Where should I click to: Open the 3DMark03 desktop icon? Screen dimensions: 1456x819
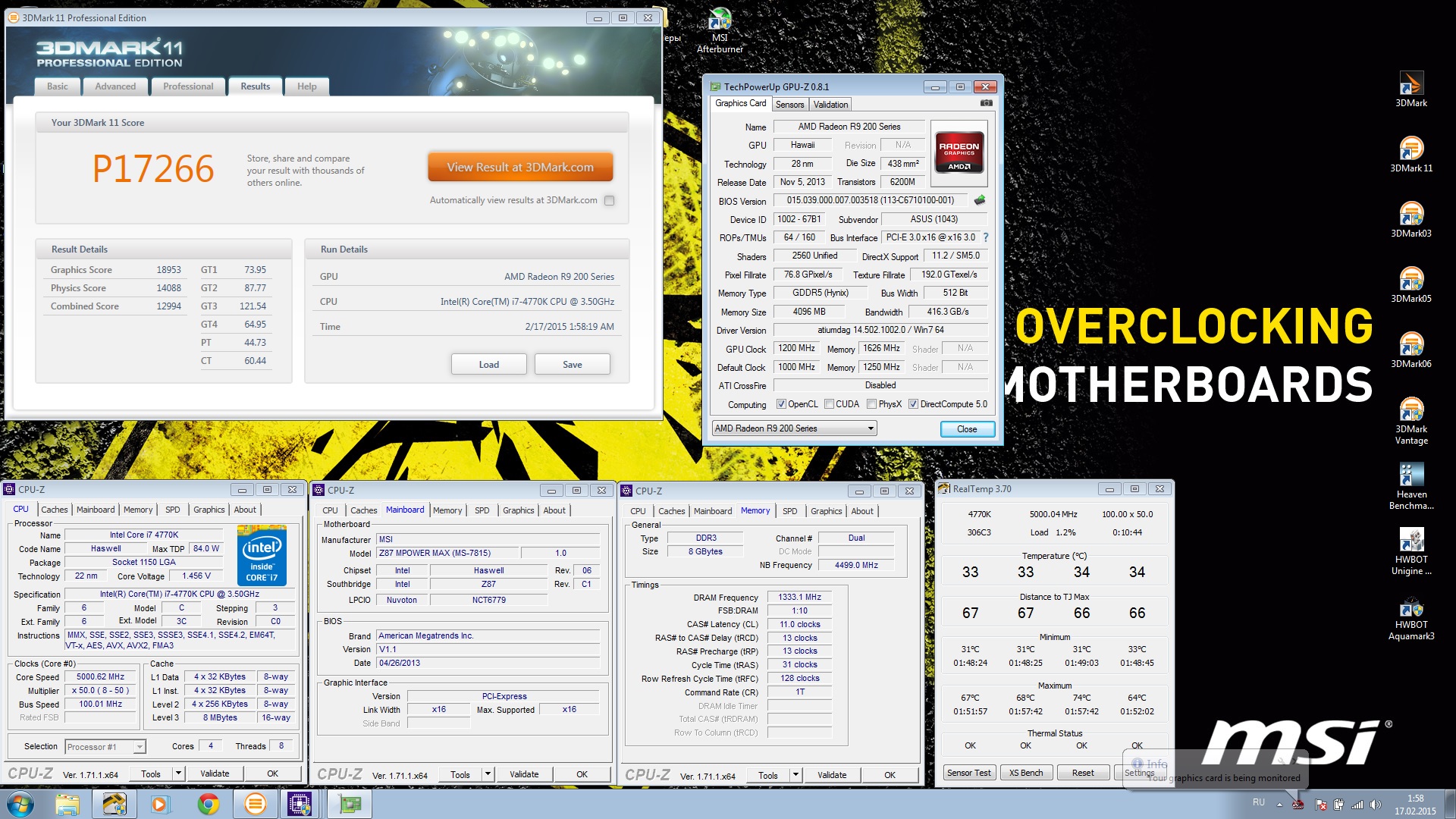(1410, 219)
